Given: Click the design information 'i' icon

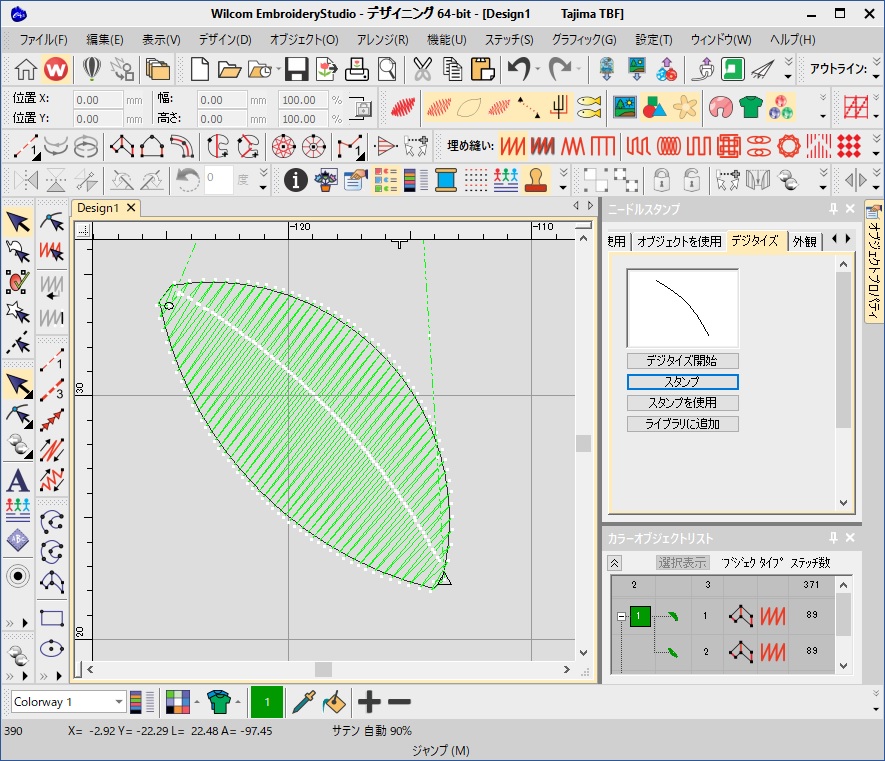Looking at the screenshot, I should 296,180.
